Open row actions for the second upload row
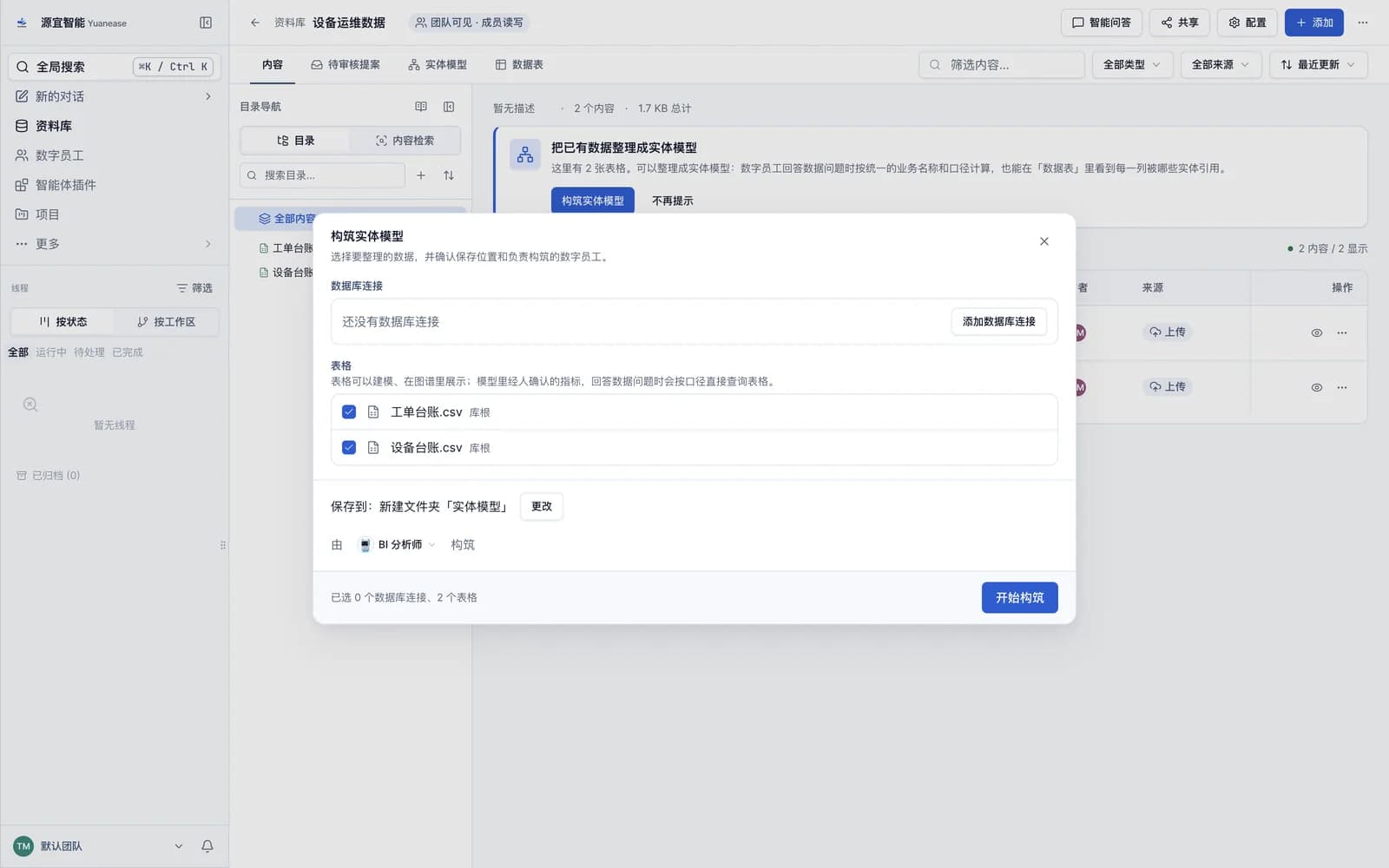1389x868 pixels. 1342,387
